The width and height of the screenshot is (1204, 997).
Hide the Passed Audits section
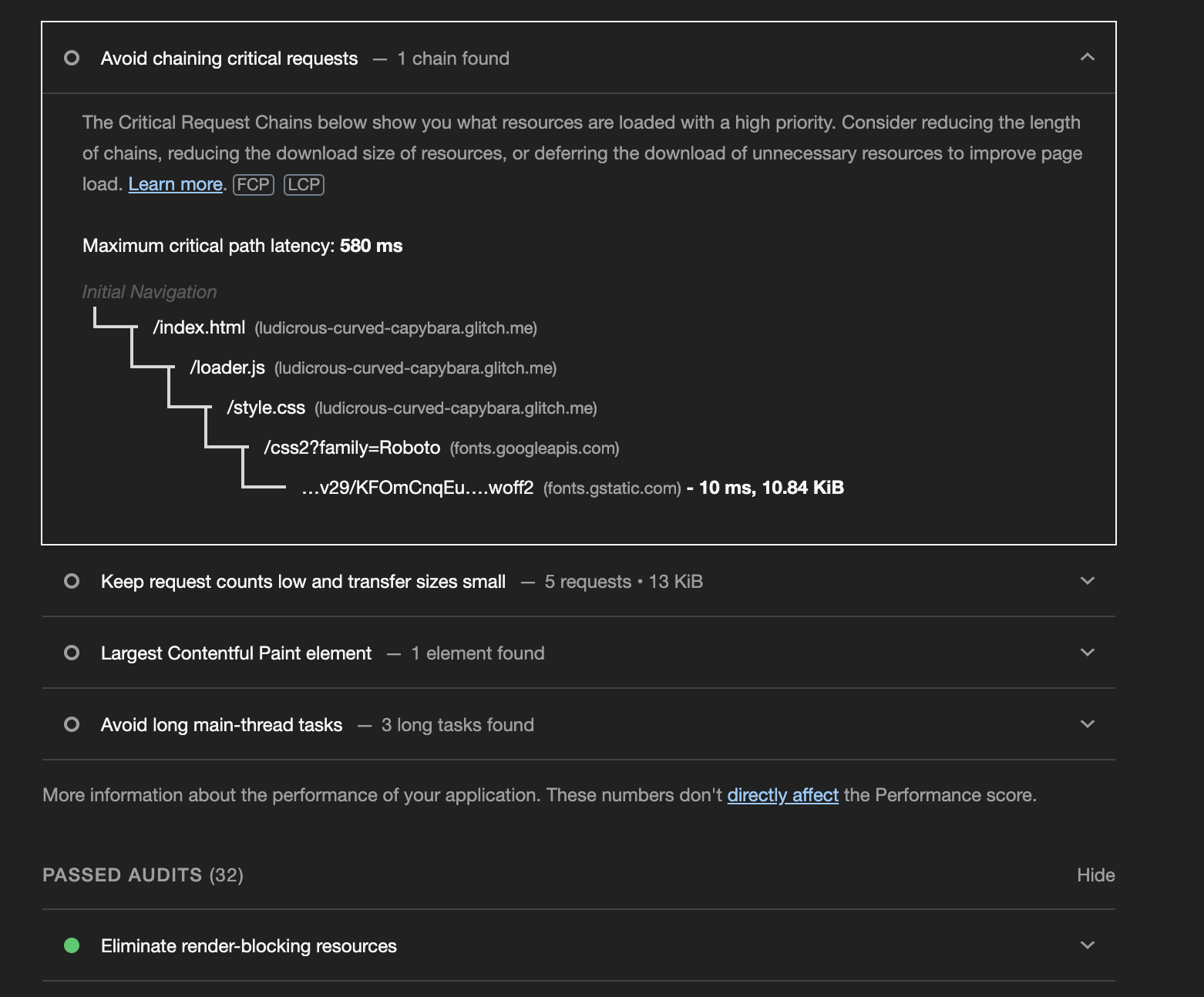coord(1095,875)
